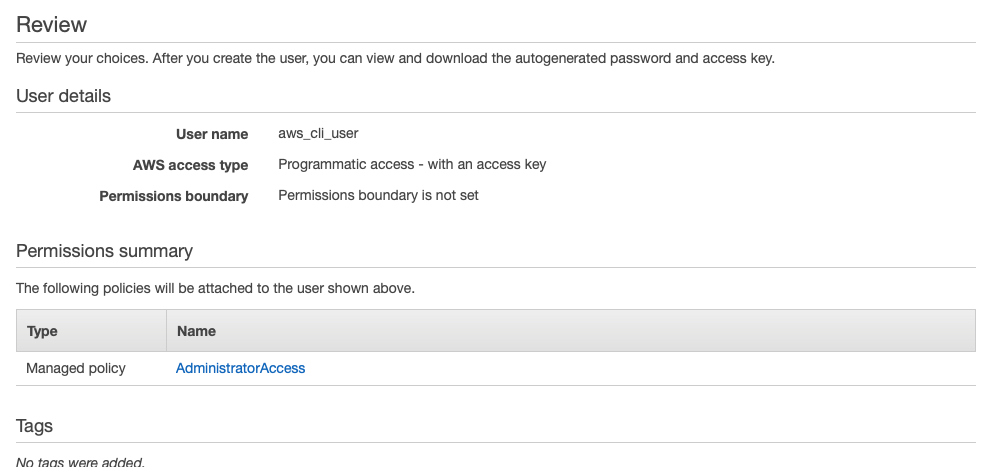Click the Permissions summary heading
The width and height of the screenshot is (984, 467).
(x=104, y=251)
